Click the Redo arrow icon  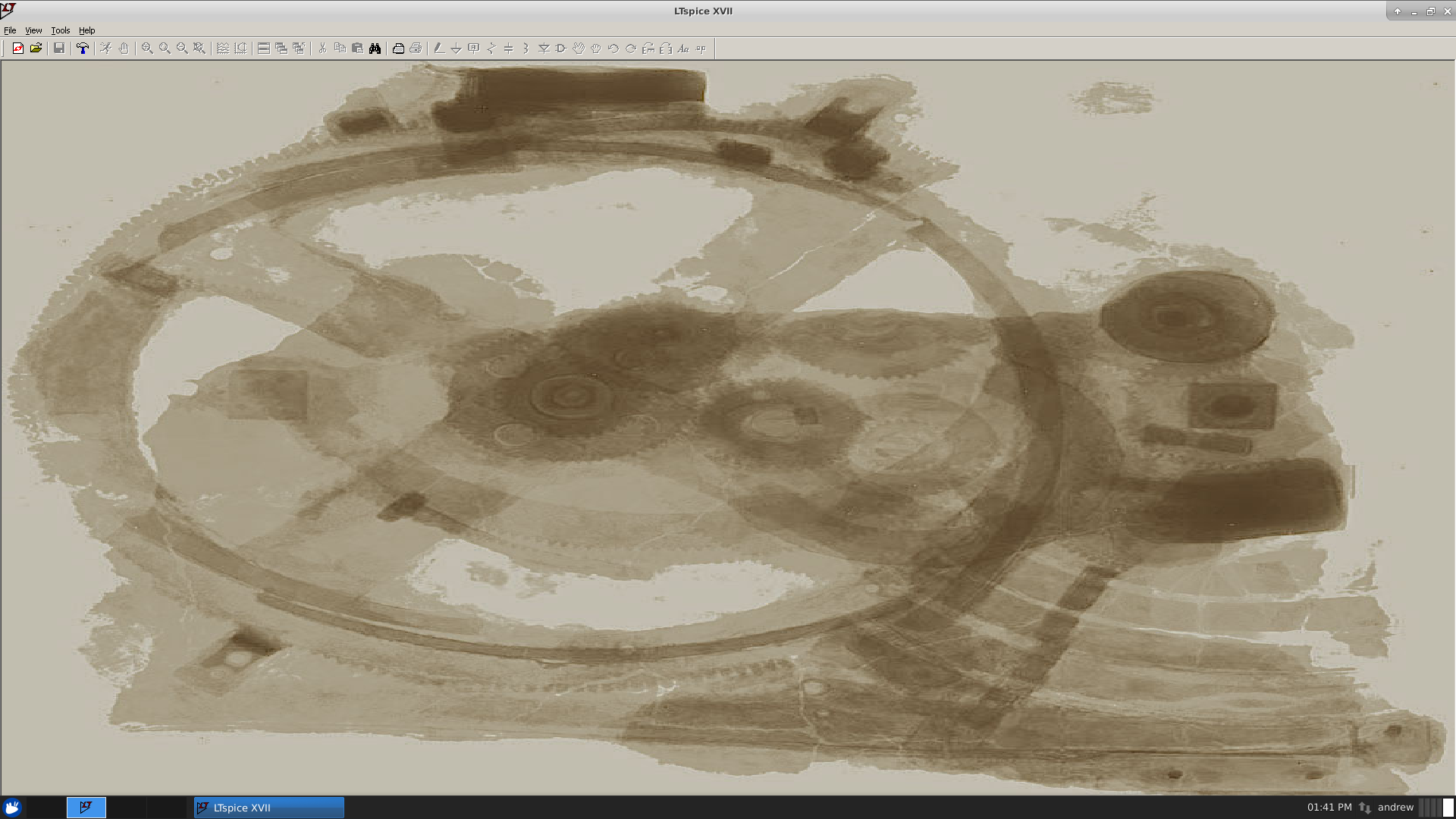pyautogui.click(x=631, y=49)
